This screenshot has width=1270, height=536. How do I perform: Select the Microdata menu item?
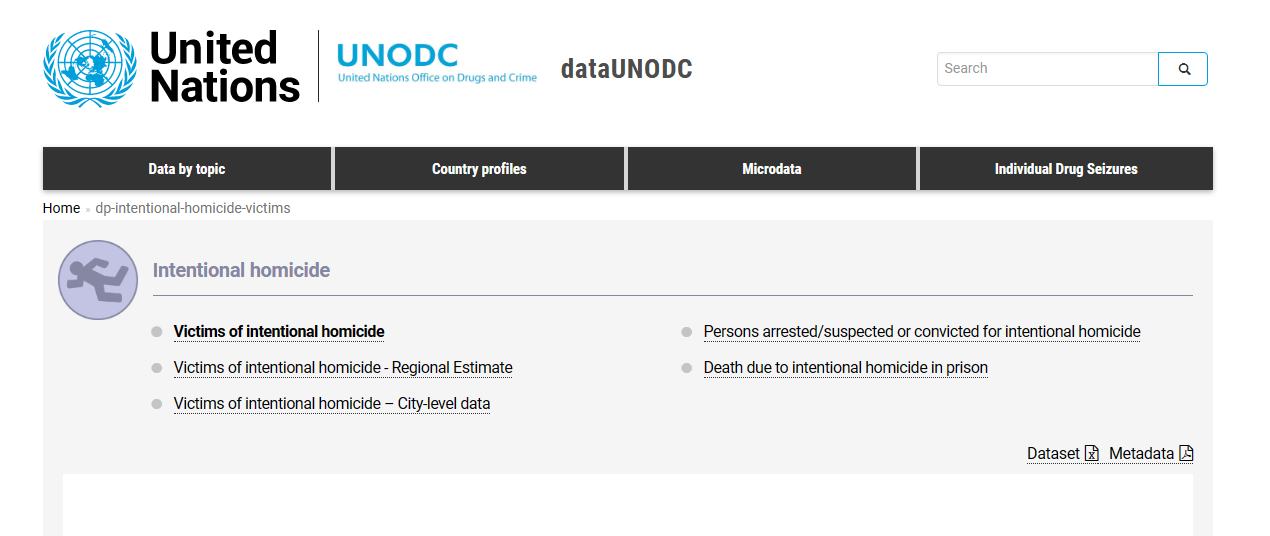pyautogui.click(x=771, y=169)
